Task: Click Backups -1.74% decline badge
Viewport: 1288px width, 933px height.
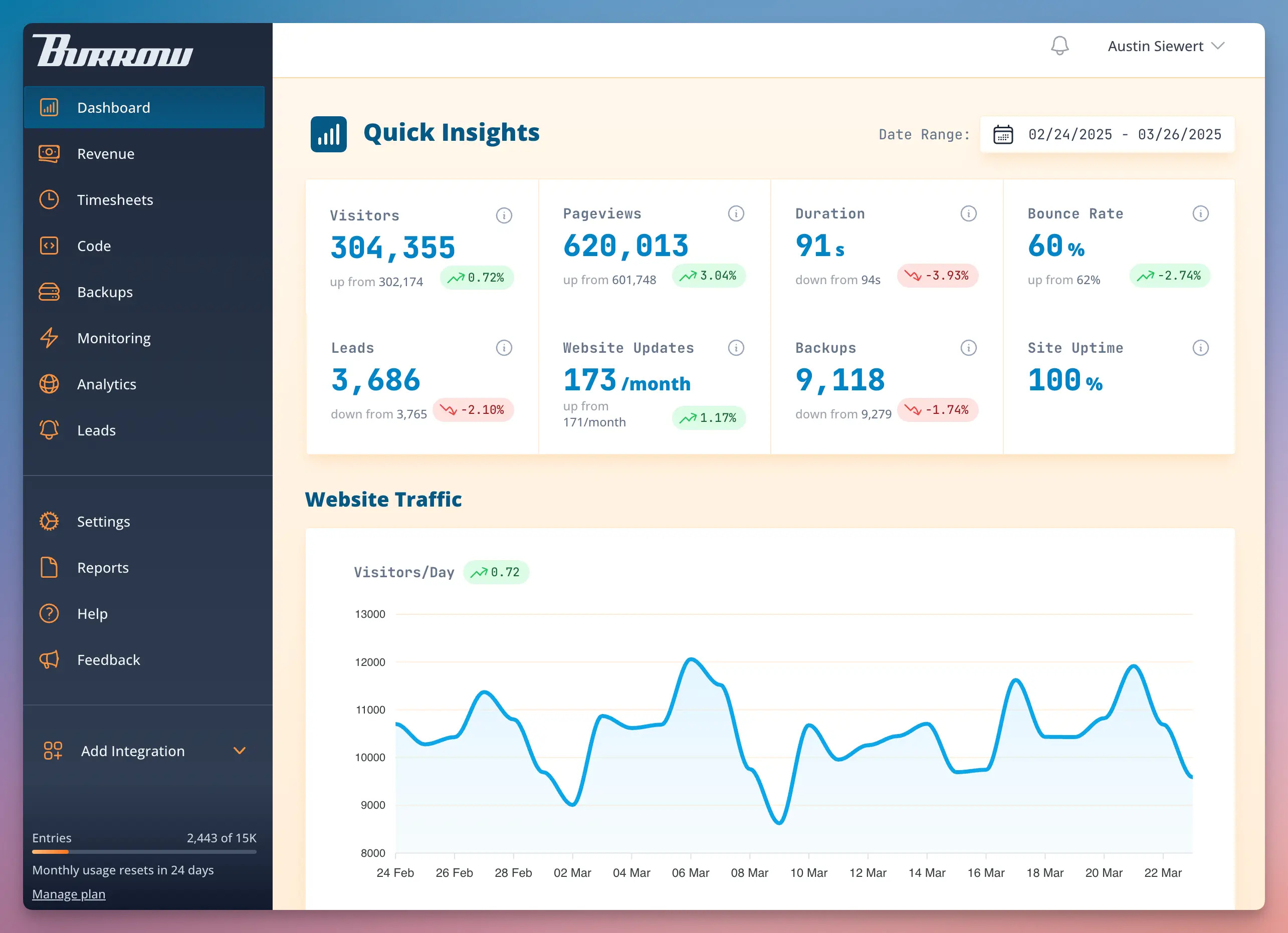Action: 937,410
